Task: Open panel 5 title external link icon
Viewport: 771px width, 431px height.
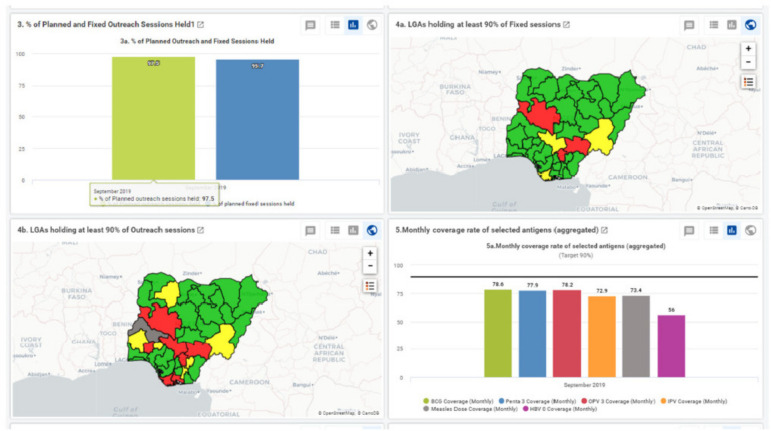Action: tap(604, 230)
